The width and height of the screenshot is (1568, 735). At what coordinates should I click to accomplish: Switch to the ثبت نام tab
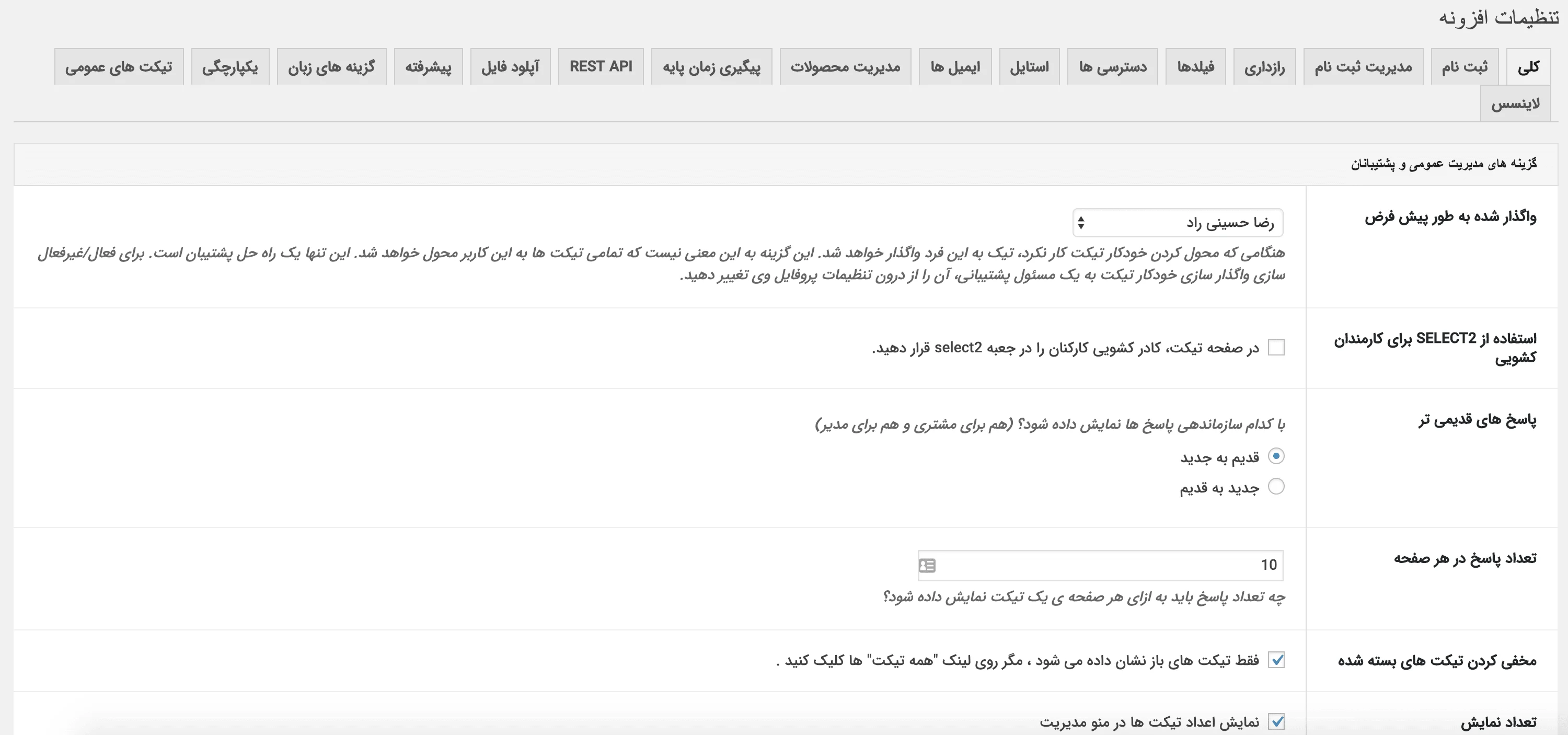1465,66
